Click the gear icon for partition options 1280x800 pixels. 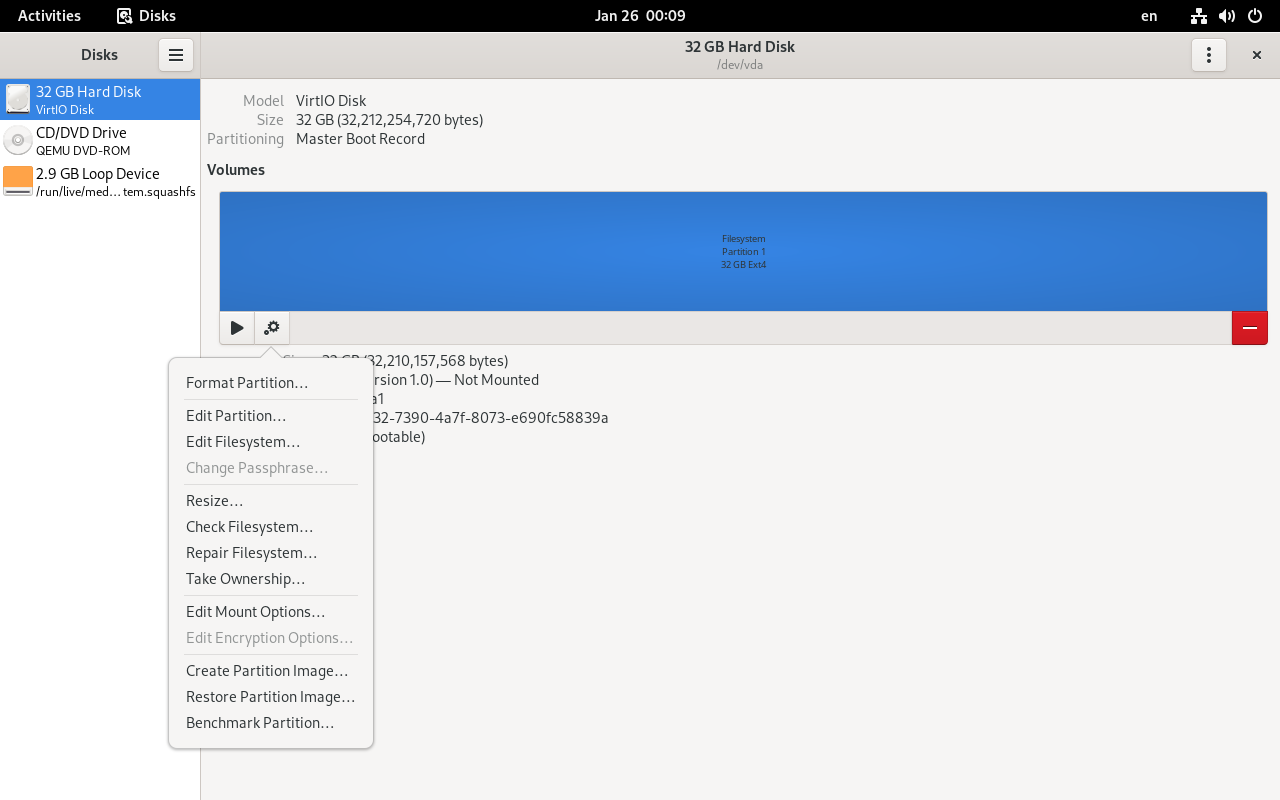click(x=272, y=328)
